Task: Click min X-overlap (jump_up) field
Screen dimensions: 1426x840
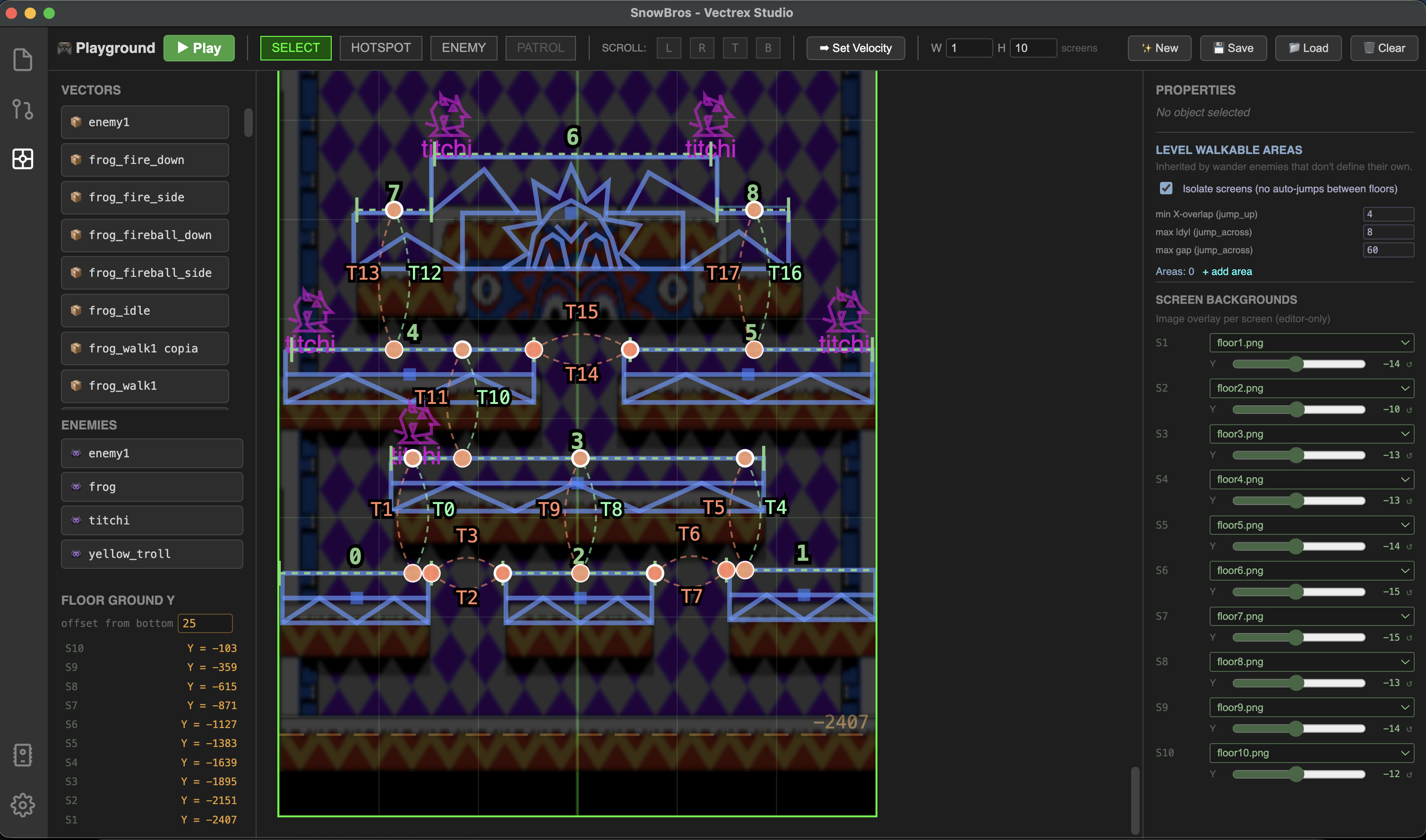Action: click(x=1388, y=214)
